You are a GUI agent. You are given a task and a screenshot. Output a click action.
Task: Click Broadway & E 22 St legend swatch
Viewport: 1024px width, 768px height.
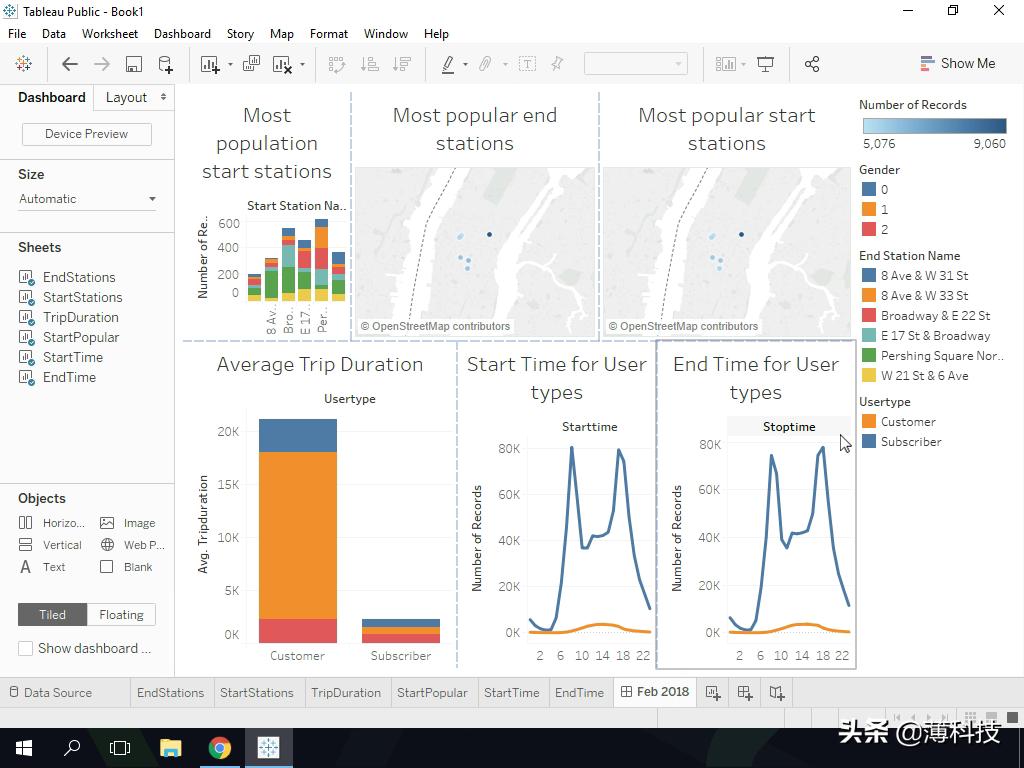(869, 316)
